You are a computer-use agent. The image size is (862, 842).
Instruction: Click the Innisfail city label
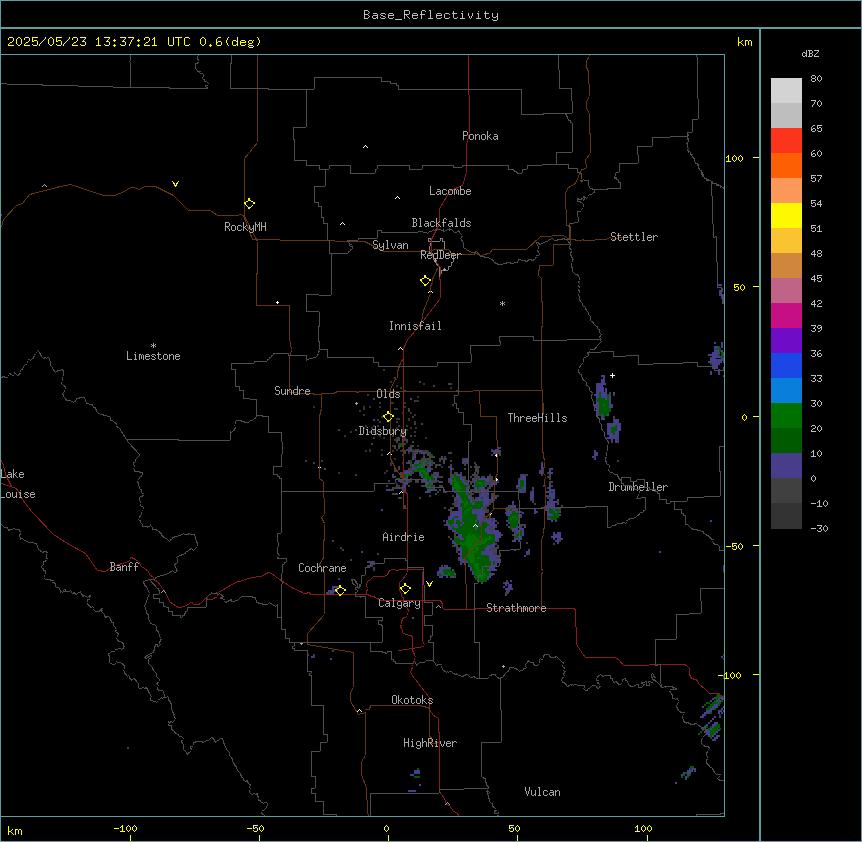415,326
